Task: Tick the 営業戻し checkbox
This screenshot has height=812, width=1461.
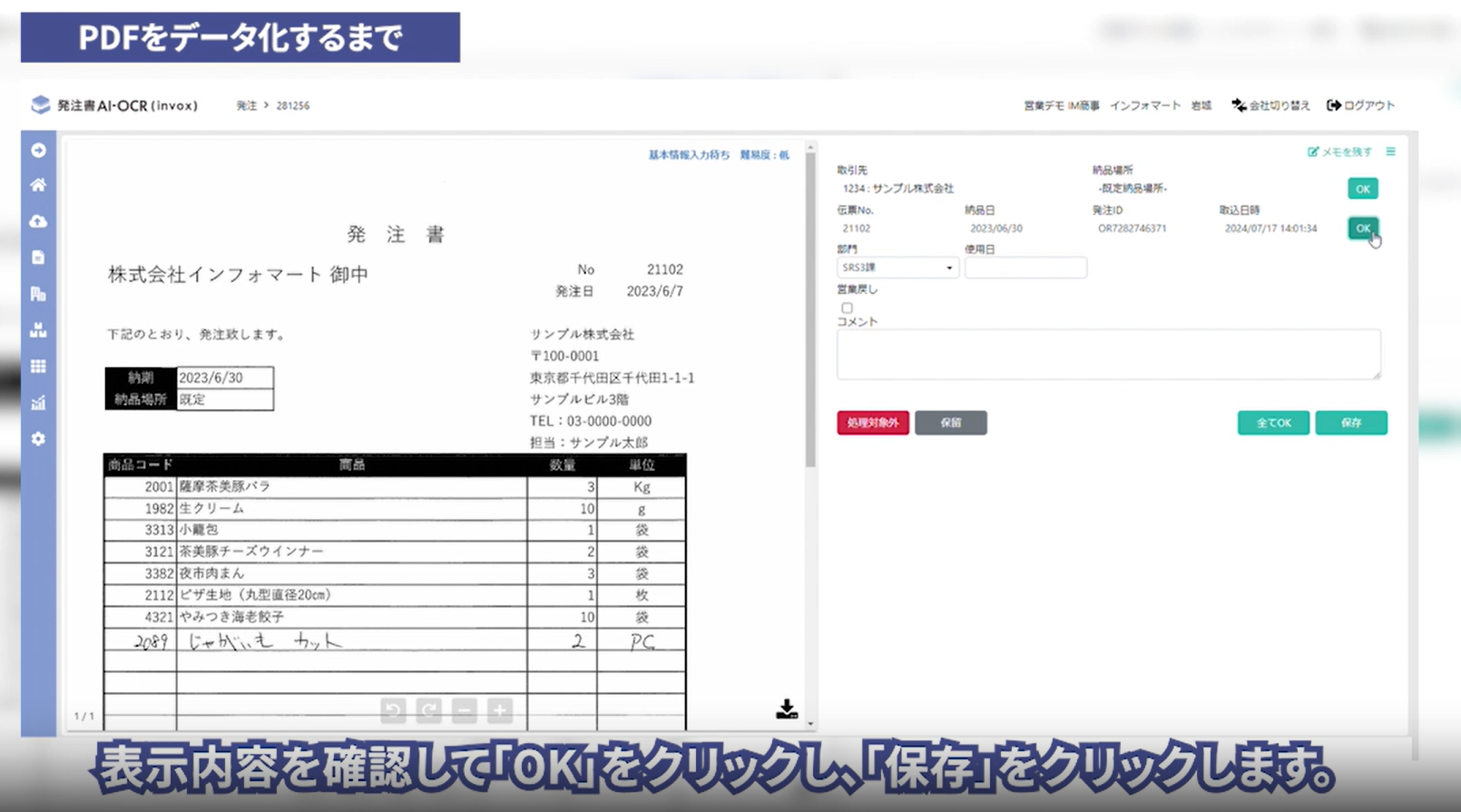Action: click(x=847, y=308)
